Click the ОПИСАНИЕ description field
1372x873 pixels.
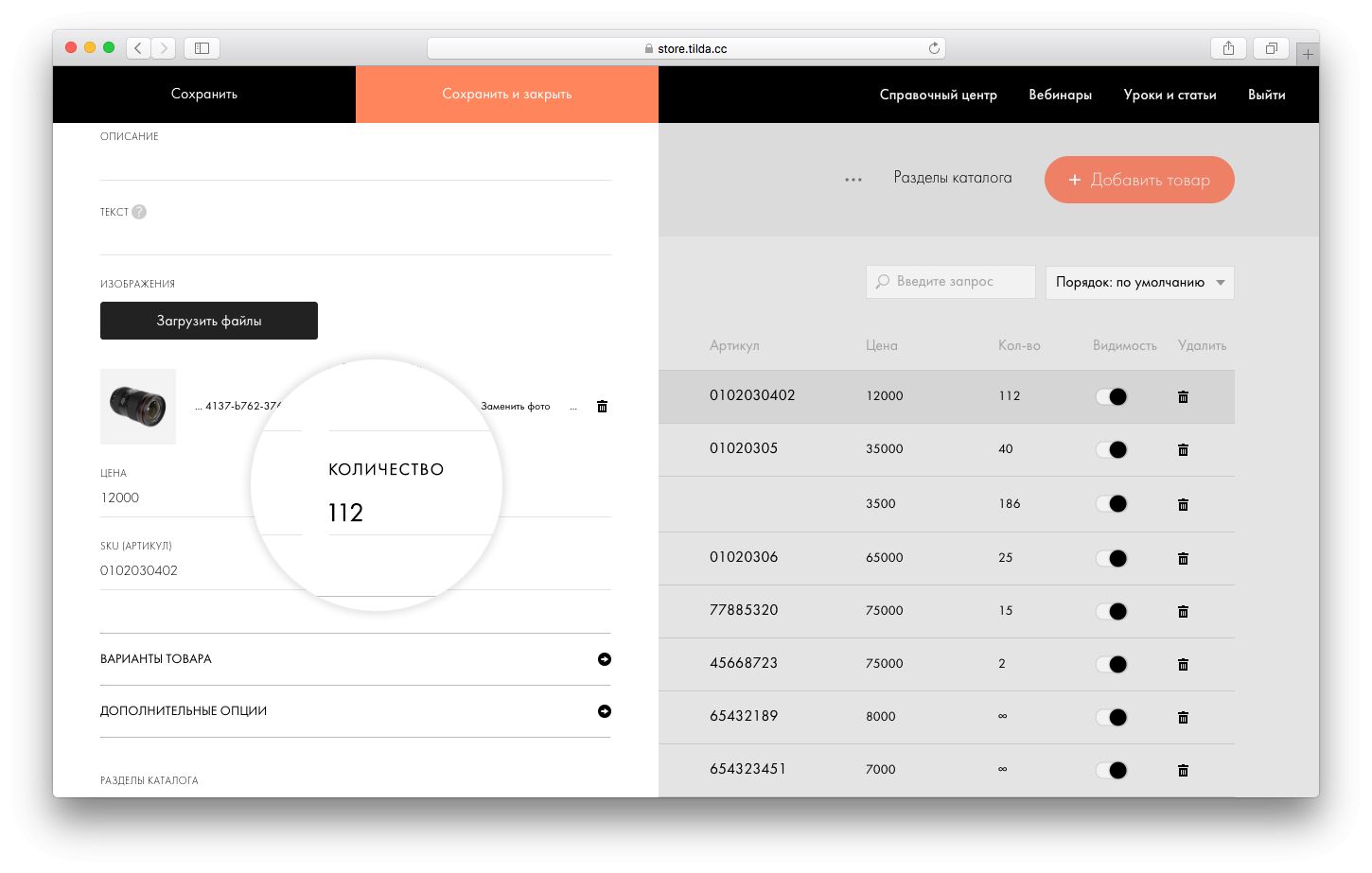point(355,163)
